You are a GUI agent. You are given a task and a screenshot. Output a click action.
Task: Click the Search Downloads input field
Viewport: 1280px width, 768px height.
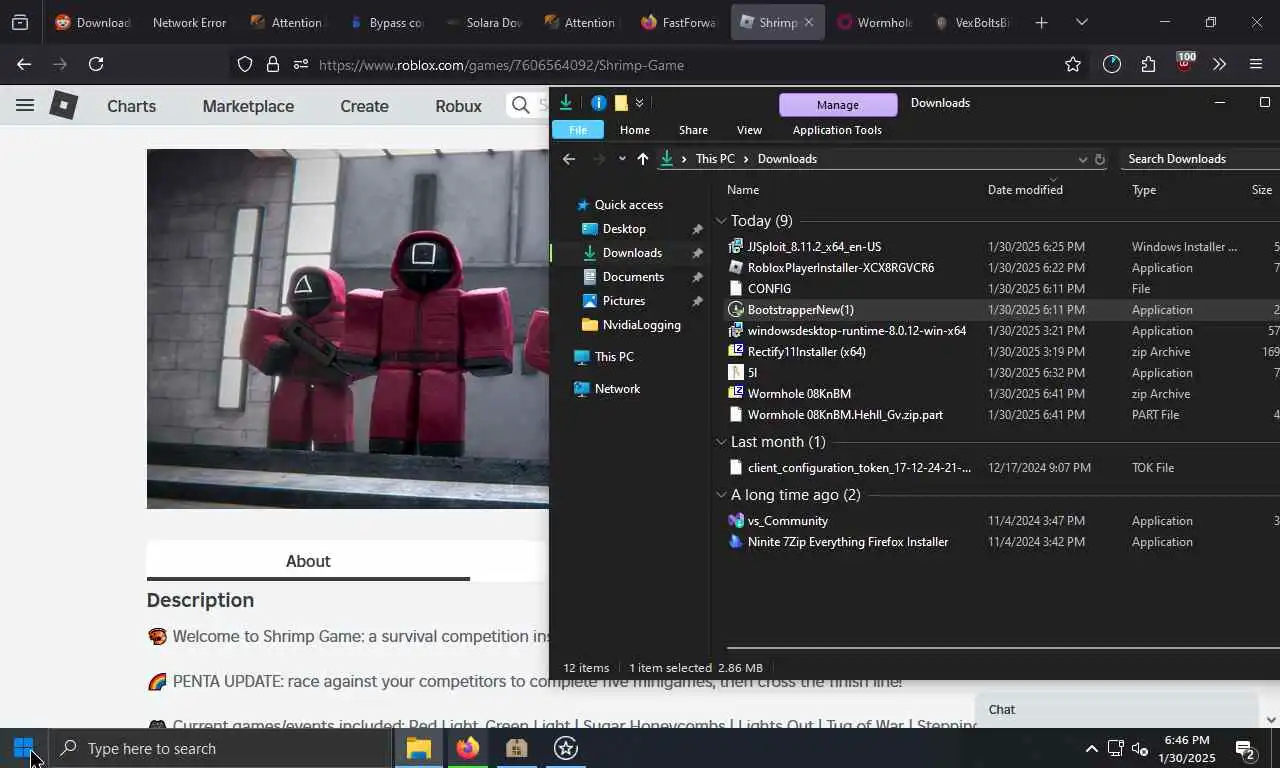click(x=1200, y=159)
